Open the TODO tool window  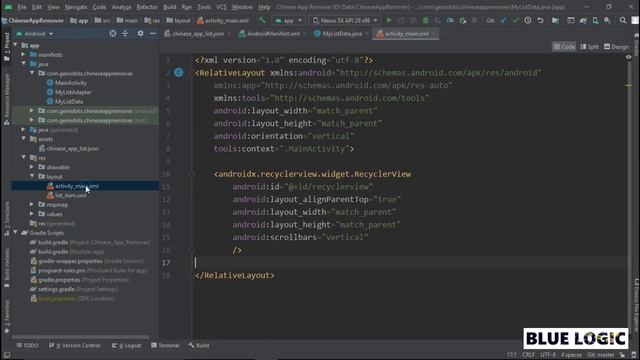point(27,345)
